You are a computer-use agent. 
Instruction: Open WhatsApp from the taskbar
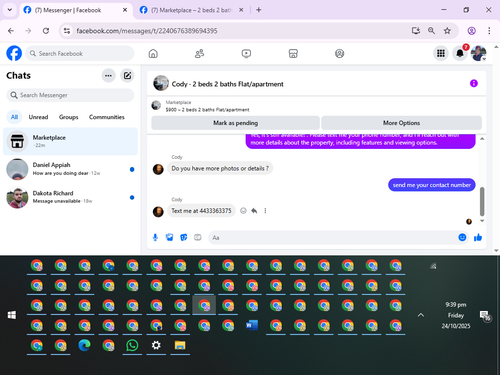pyautogui.click(x=132, y=345)
